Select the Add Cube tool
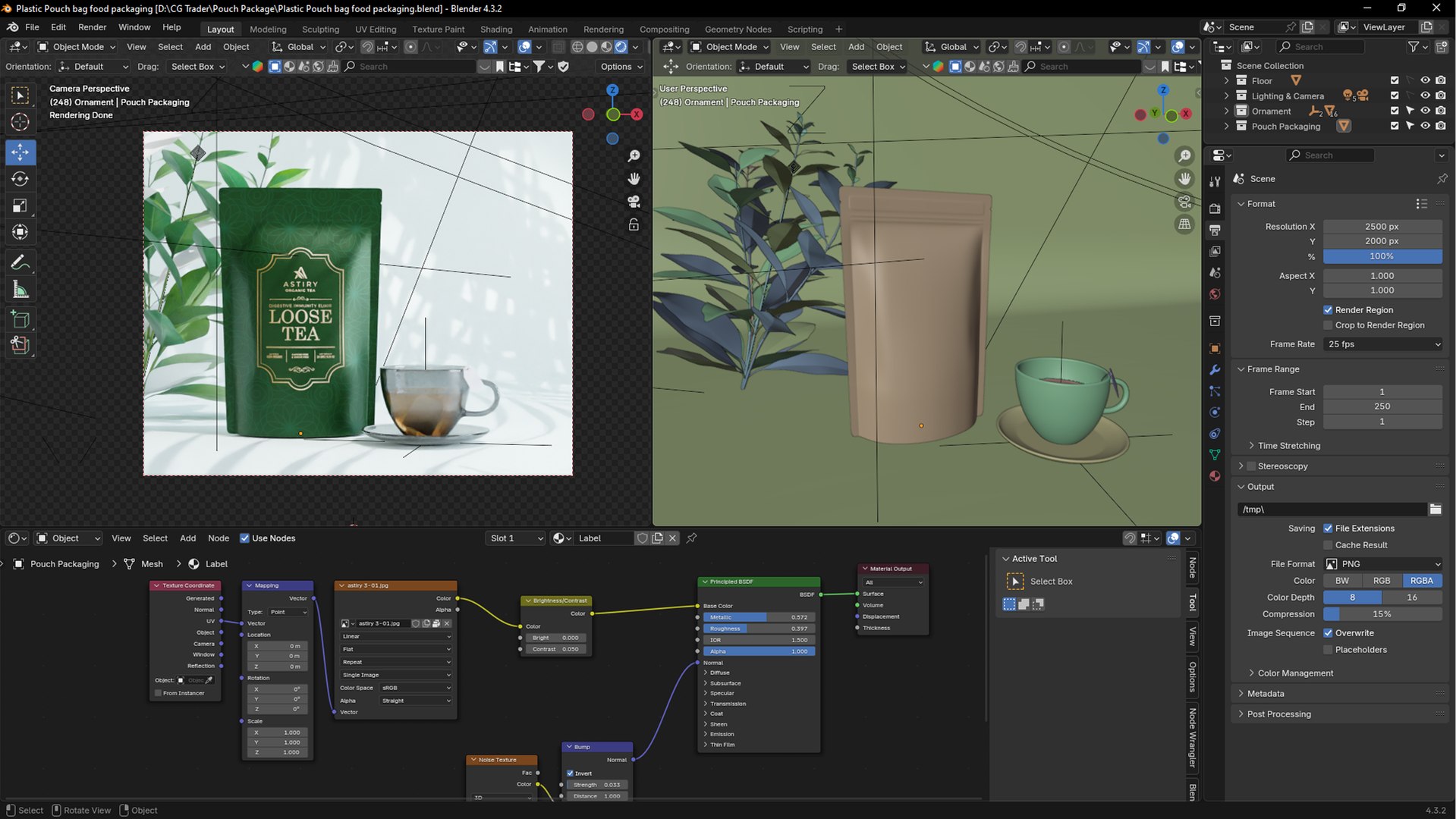This screenshot has height=819, width=1456. (x=20, y=319)
